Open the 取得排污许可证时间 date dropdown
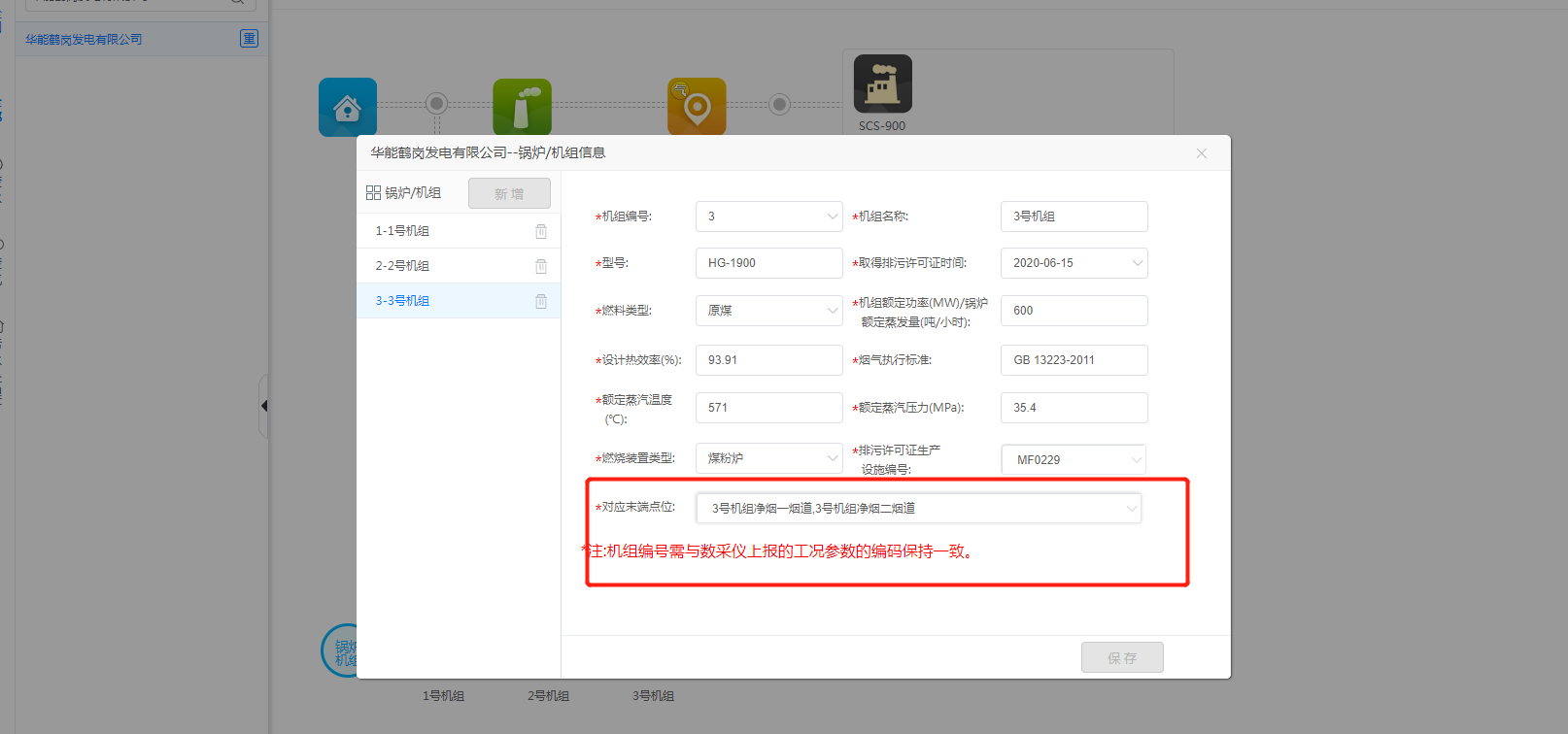Screen dimensions: 1568x734 coord(1074,263)
